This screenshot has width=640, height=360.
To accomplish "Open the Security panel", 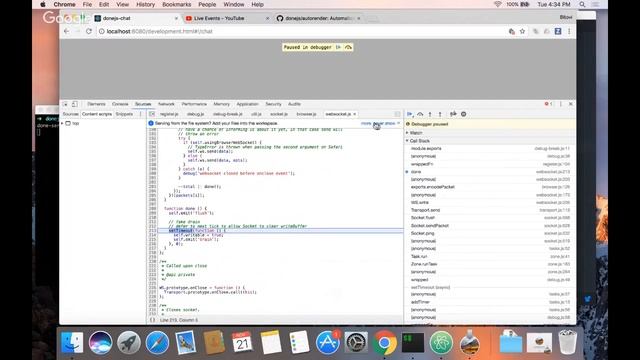I will [273, 104].
